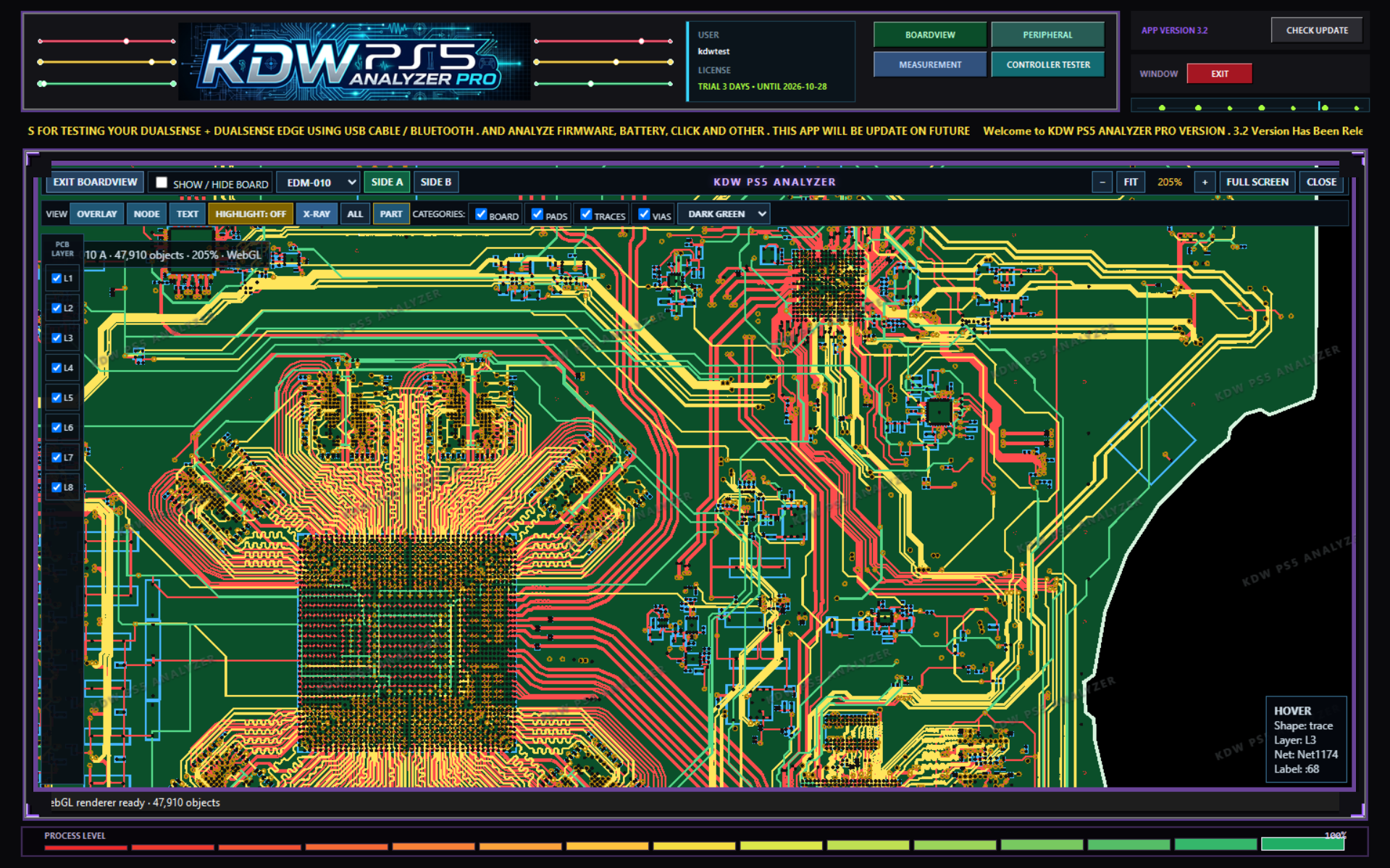
Task: Click the CLOSE boardview button
Action: [x=1321, y=182]
